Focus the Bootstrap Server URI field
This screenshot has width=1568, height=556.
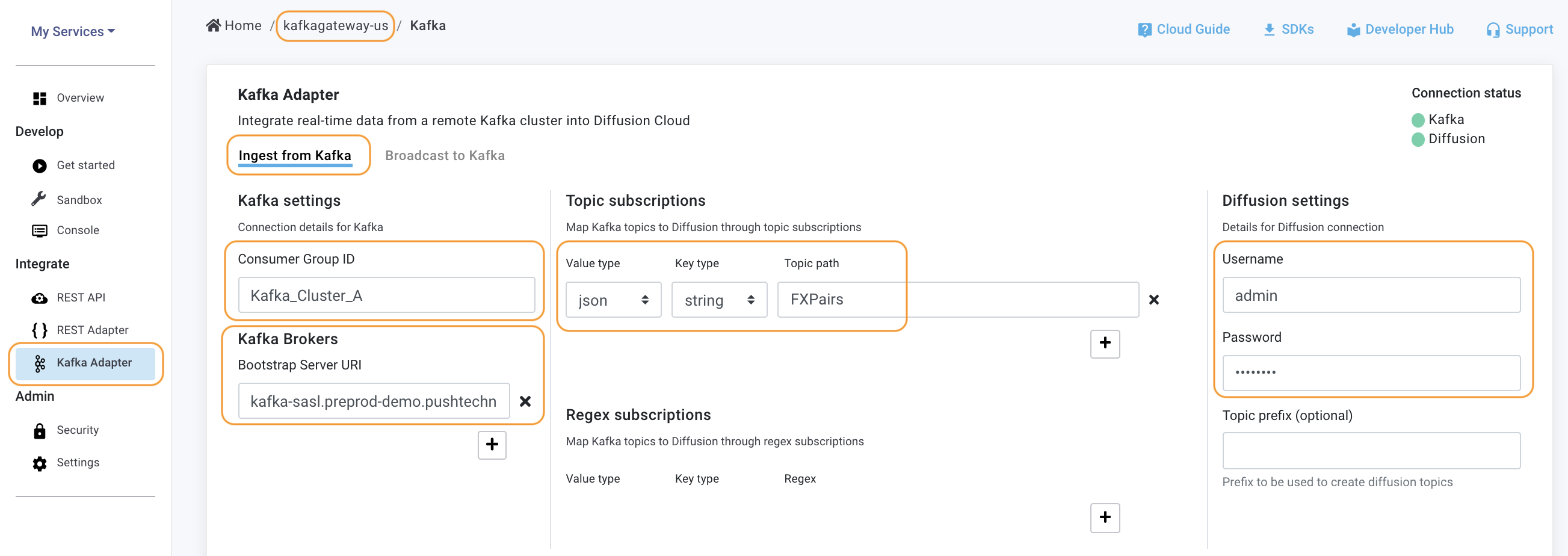pyautogui.click(x=374, y=401)
